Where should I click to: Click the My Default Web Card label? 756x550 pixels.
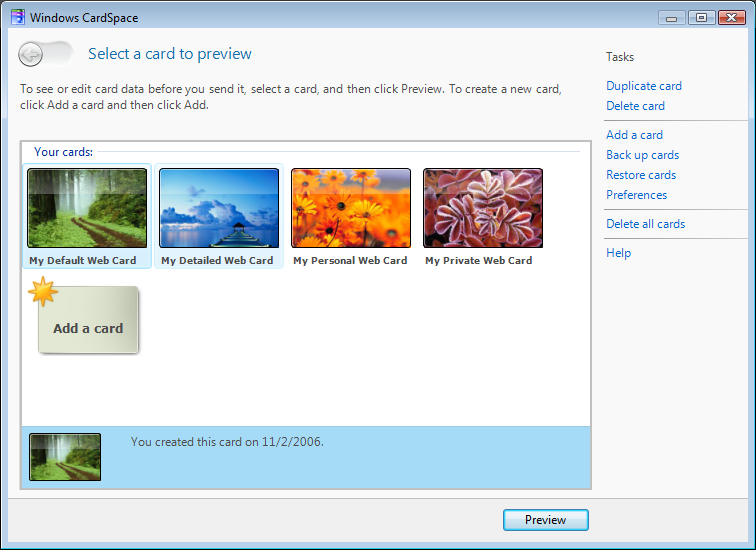click(82, 260)
